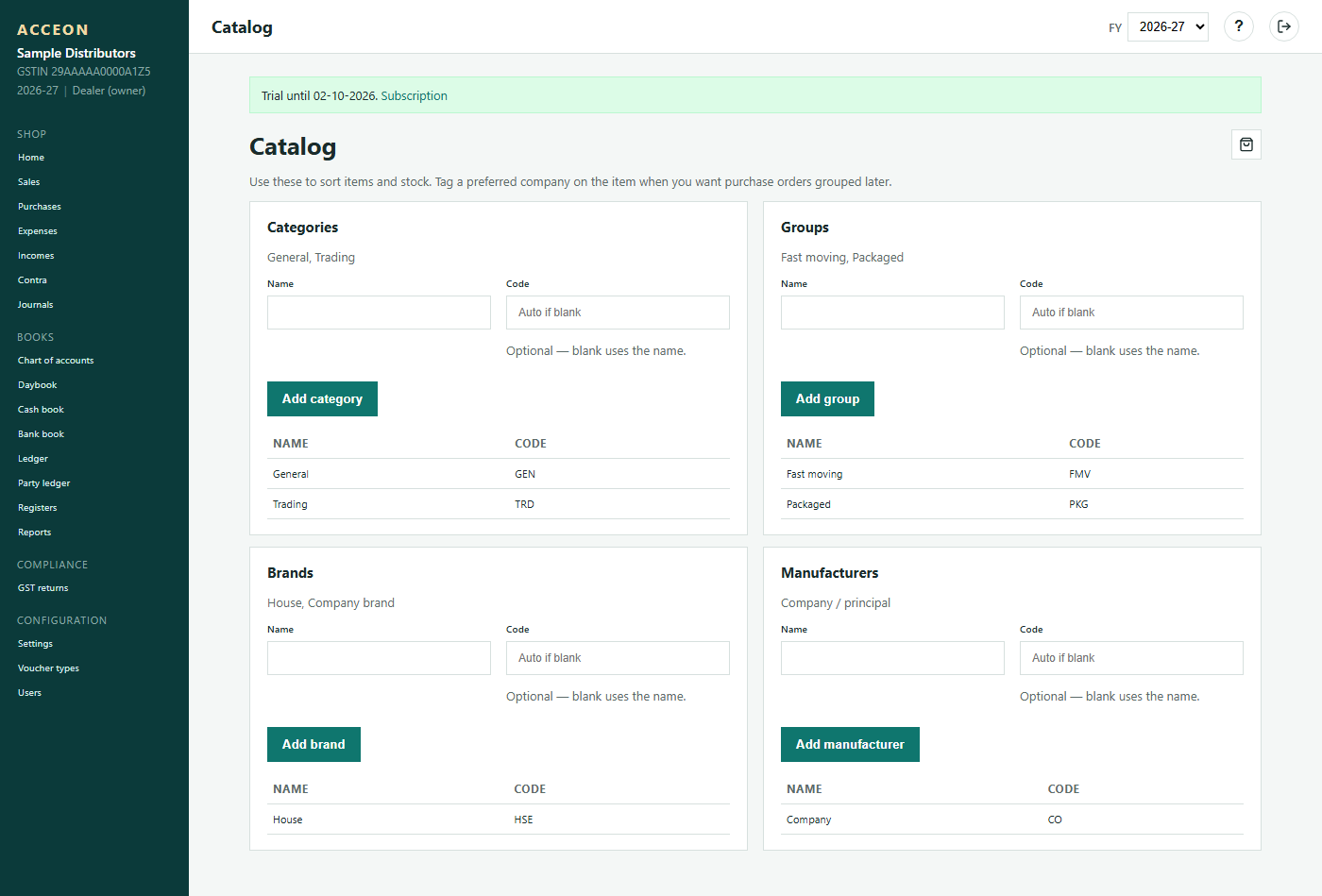The image size is (1322, 896).
Task: Focus the Brands Name input field
Action: click(379, 658)
